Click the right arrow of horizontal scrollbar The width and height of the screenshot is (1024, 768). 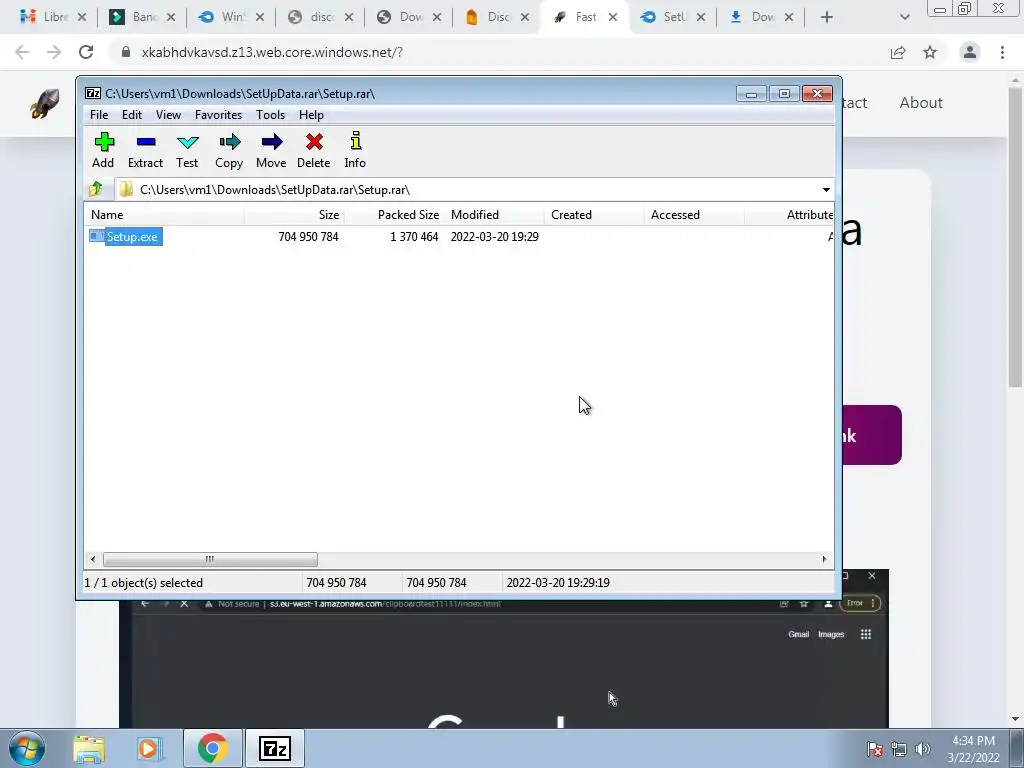(824, 559)
